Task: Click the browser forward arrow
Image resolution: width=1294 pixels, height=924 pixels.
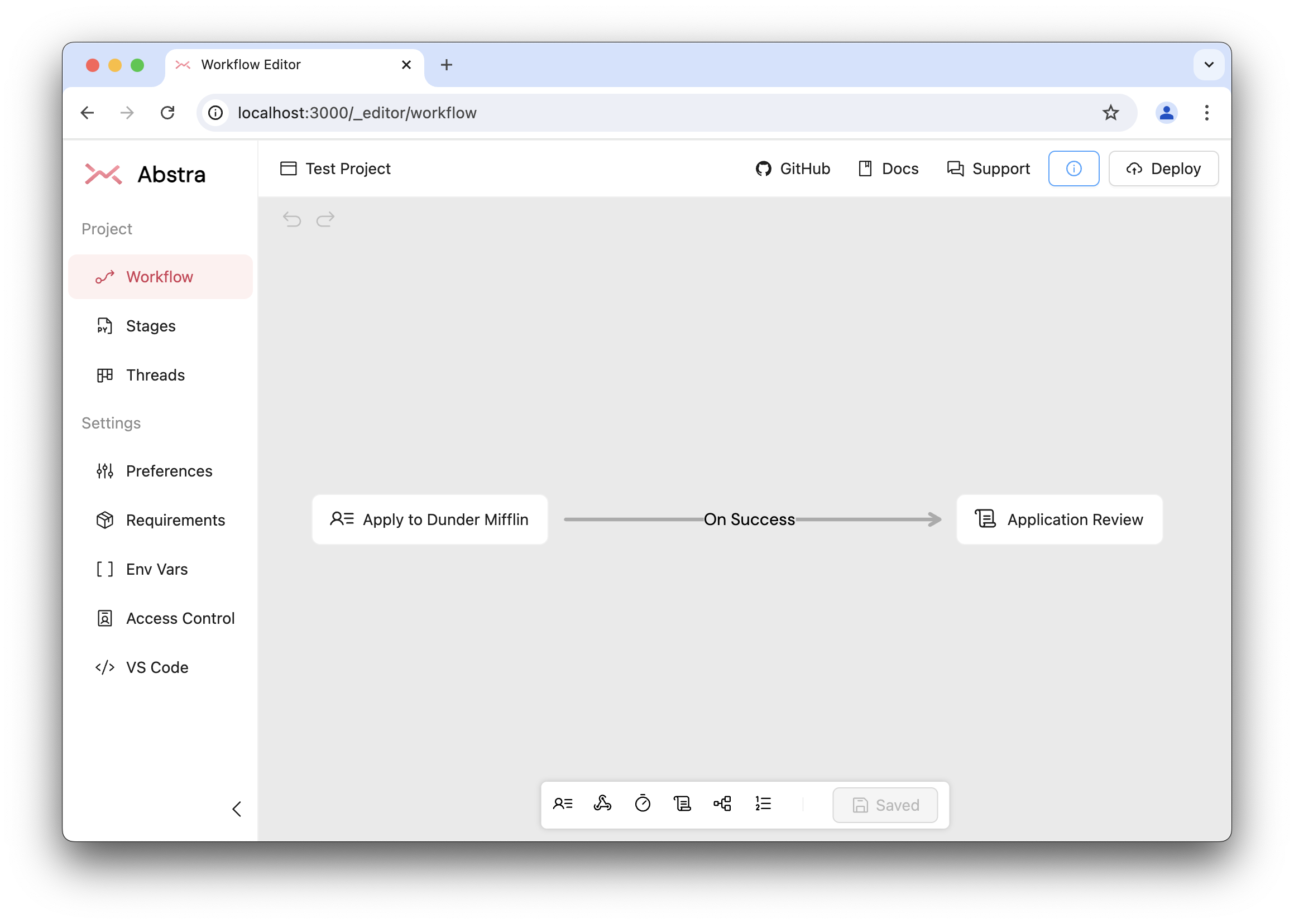Action: tap(127, 113)
